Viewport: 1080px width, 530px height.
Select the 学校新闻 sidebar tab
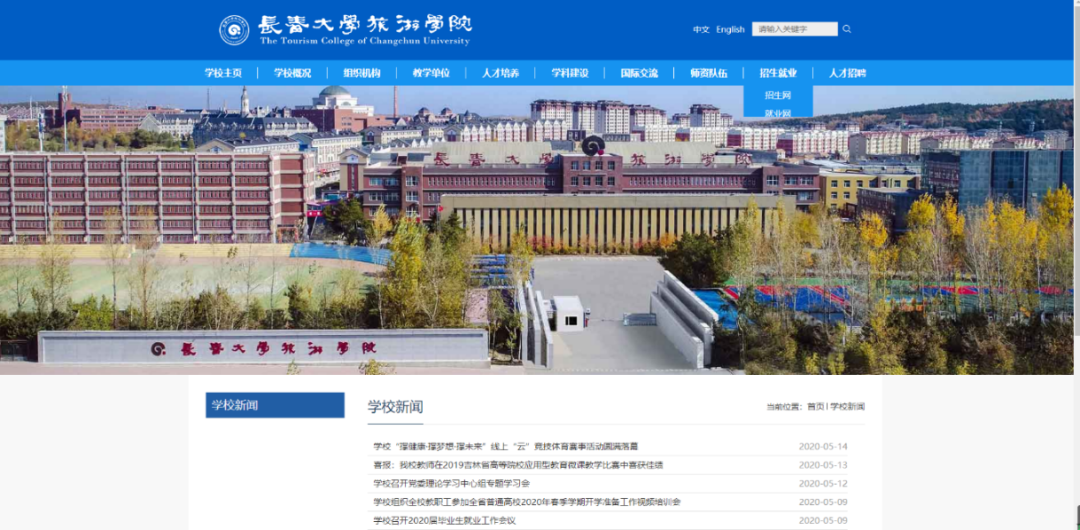(275, 405)
